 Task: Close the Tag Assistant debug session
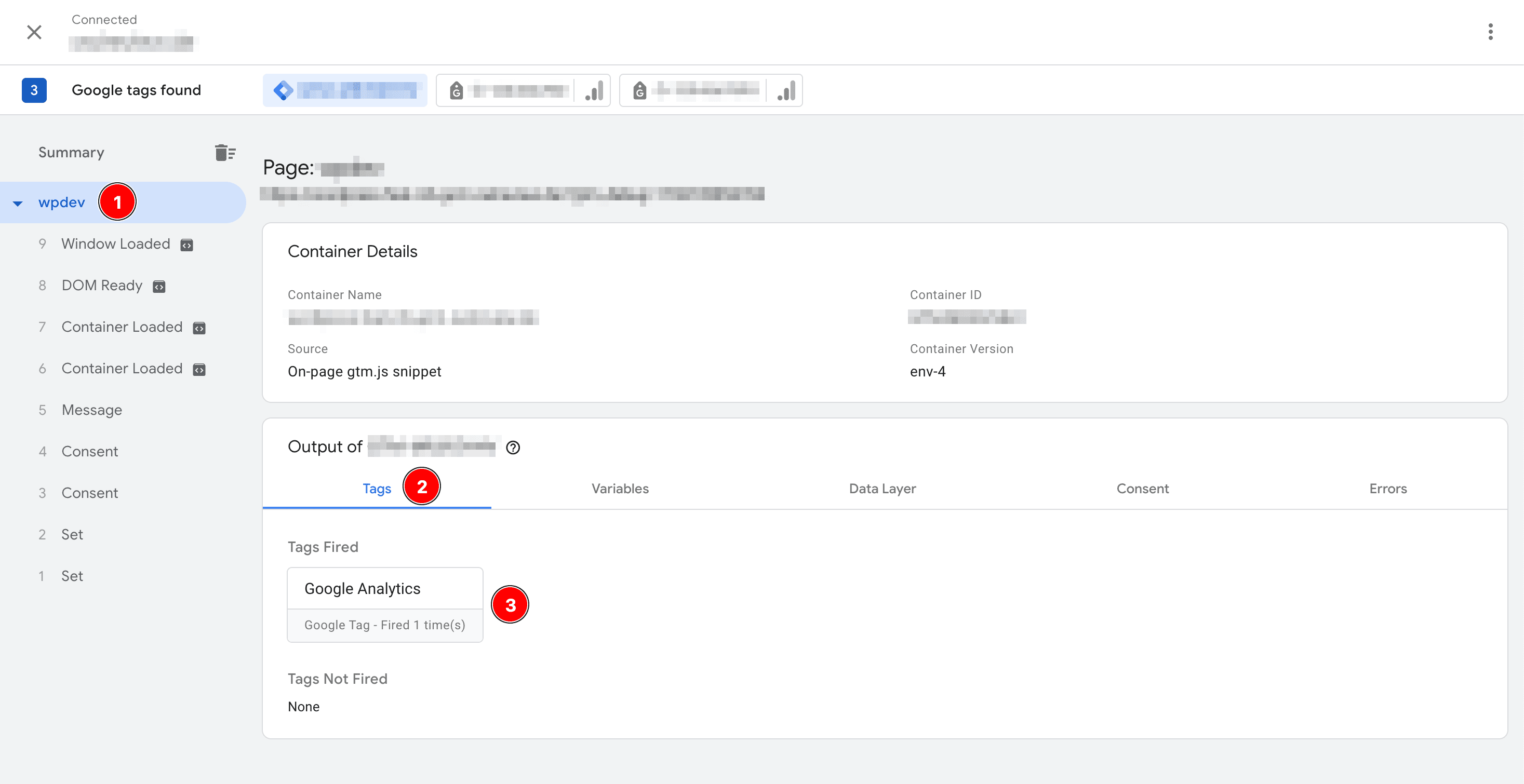click(x=34, y=32)
